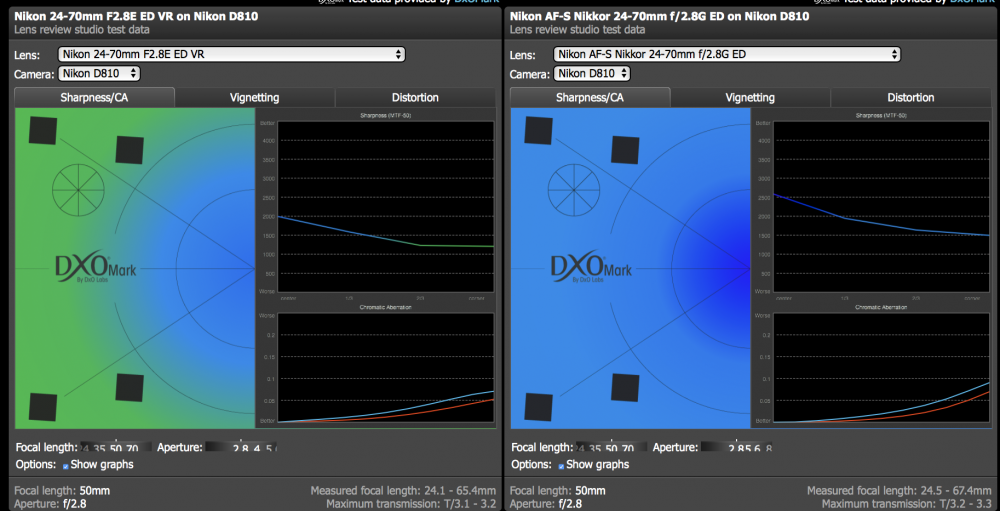Open the Lens dropdown showing Nikon 24-70mm F2.8E ED VR
Screen dimensions: 1000x511
232,54
